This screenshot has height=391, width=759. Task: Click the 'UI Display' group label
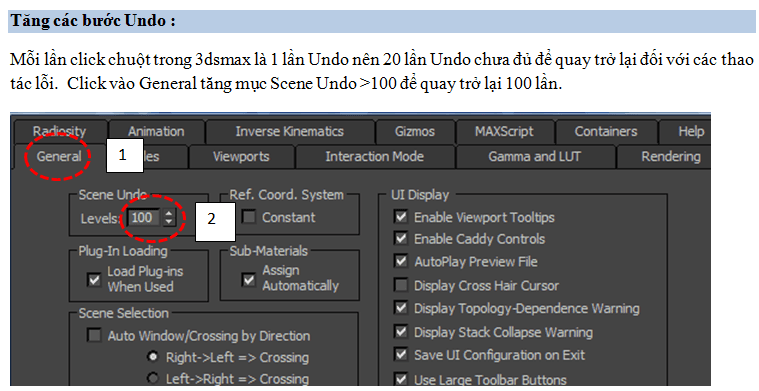pos(420,195)
